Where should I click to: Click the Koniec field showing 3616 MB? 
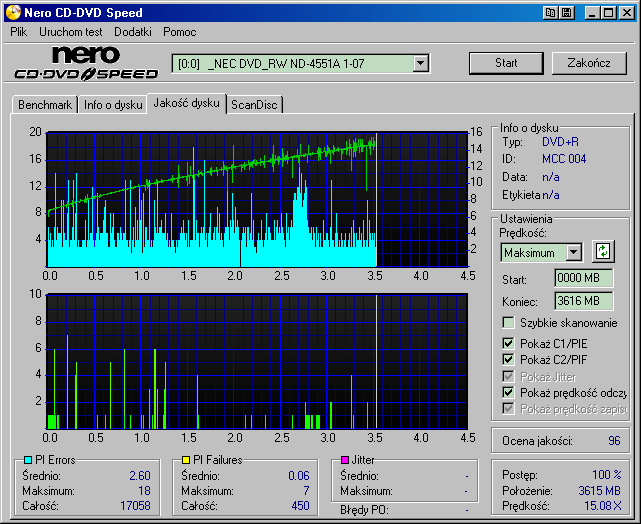[583, 301]
